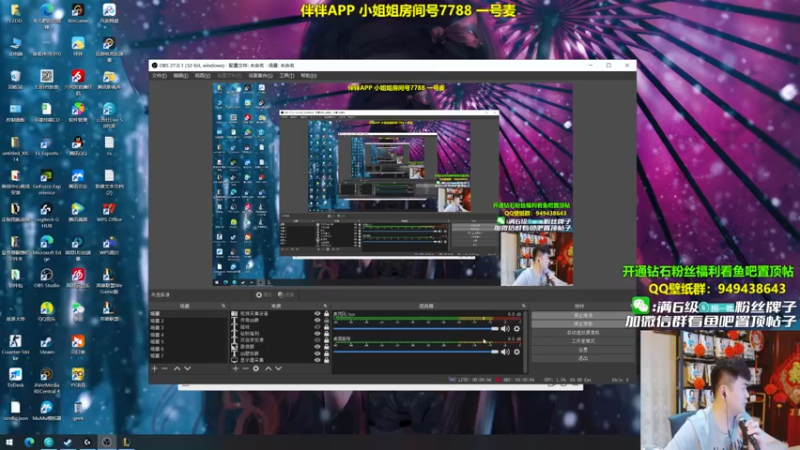Image resolution: width=800 pixels, height=450 pixels.
Task: Toggle lock for 视频采集设备 source
Action: click(x=327, y=314)
